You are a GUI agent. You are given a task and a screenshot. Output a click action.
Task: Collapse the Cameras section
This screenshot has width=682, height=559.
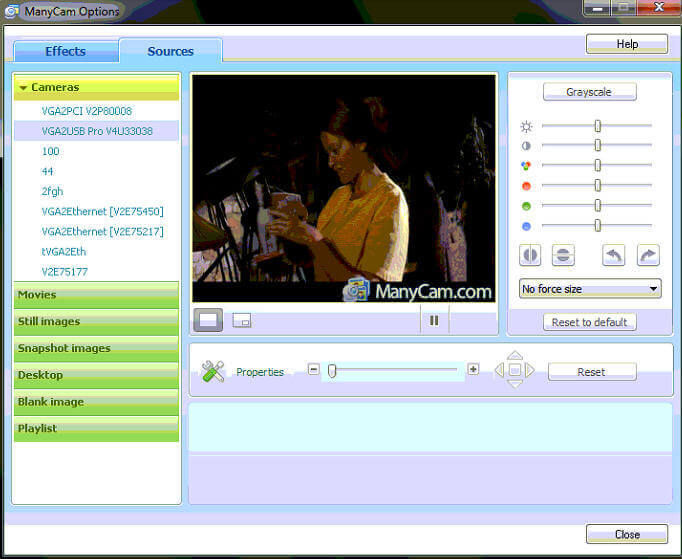coord(96,87)
